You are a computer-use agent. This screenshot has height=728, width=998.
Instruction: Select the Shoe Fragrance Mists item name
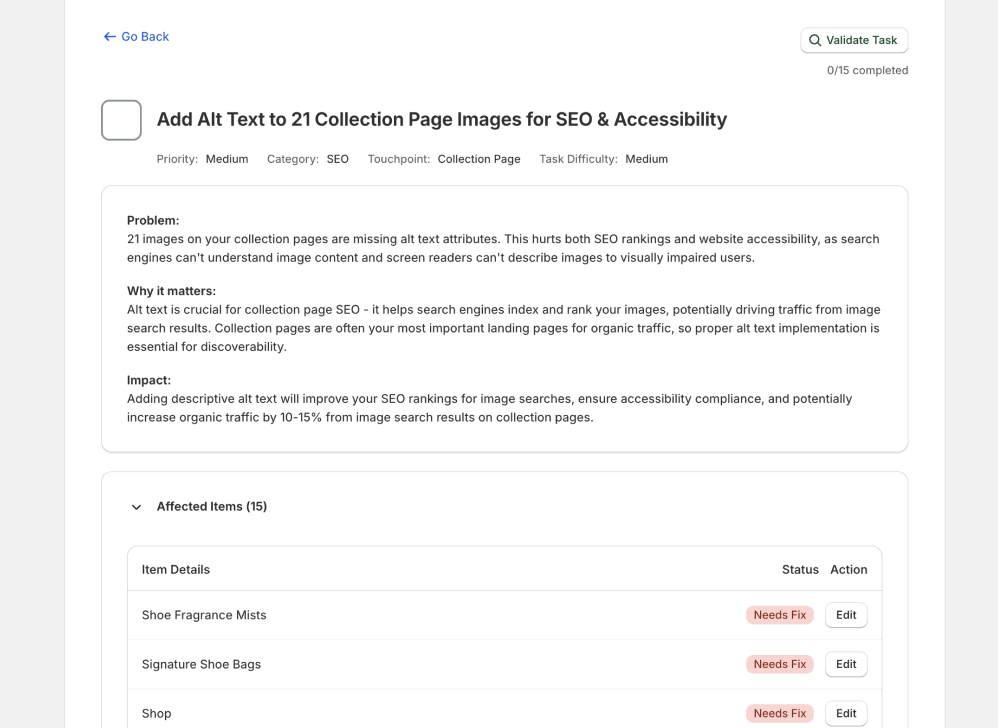[x=204, y=615]
